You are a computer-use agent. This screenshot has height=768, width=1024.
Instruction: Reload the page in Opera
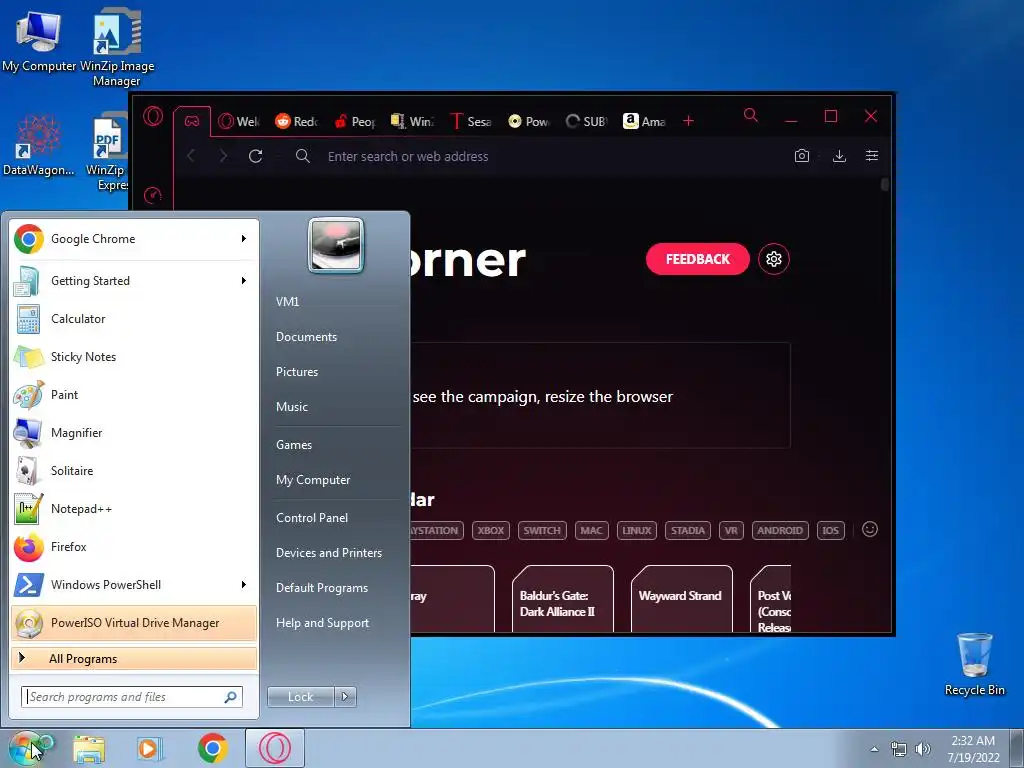(255, 156)
